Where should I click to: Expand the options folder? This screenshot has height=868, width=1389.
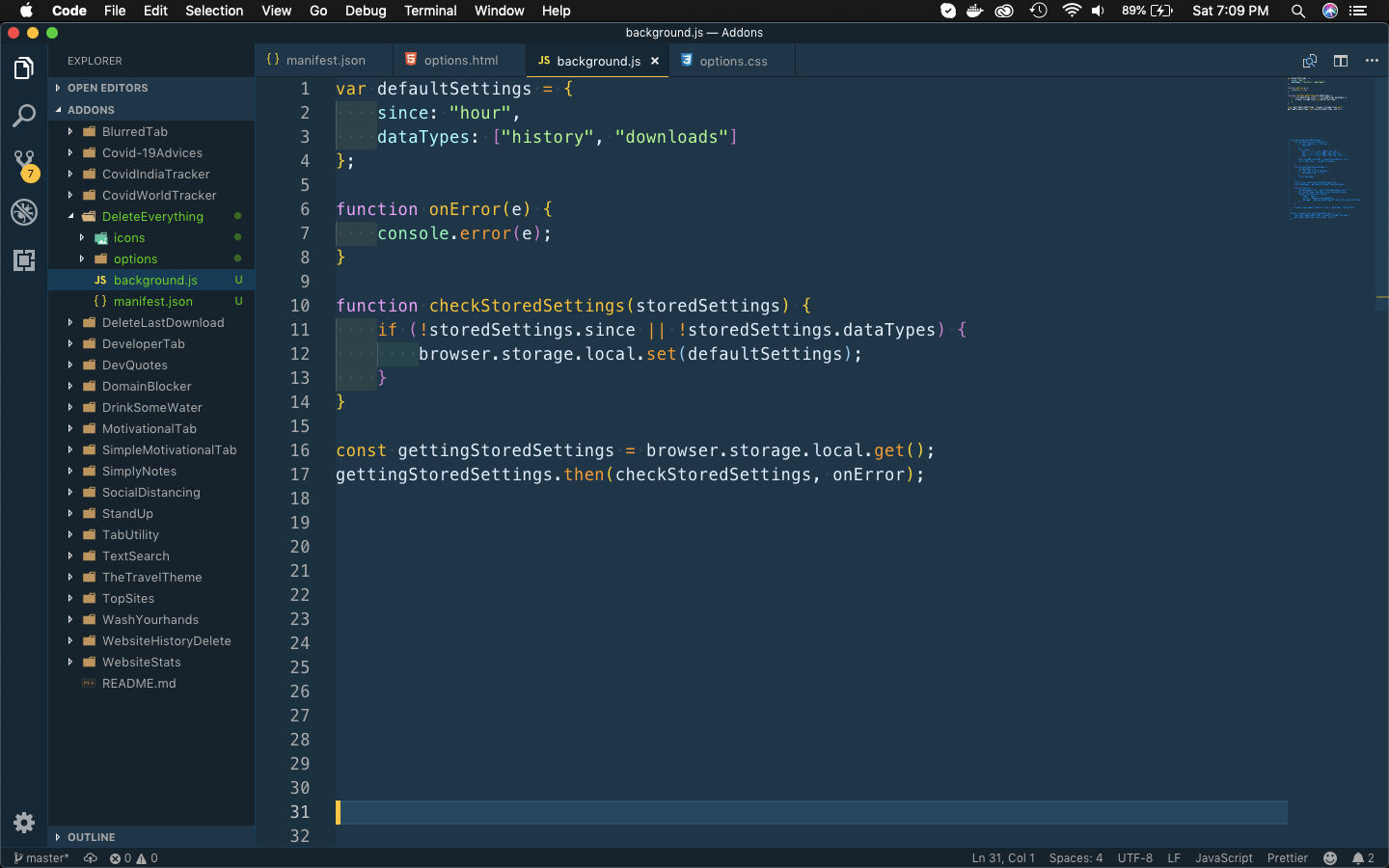[151, 259]
